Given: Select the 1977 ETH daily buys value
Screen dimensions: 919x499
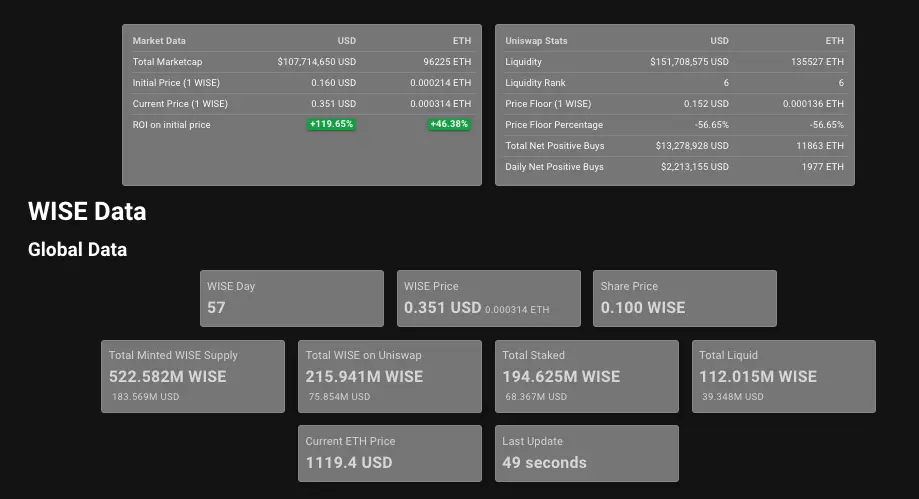Looking at the screenshot, I should tap(823, 167).
